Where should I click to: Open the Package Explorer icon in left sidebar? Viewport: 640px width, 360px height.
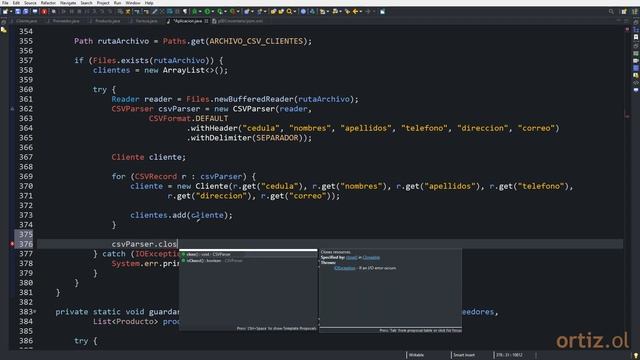click(4, 30)
